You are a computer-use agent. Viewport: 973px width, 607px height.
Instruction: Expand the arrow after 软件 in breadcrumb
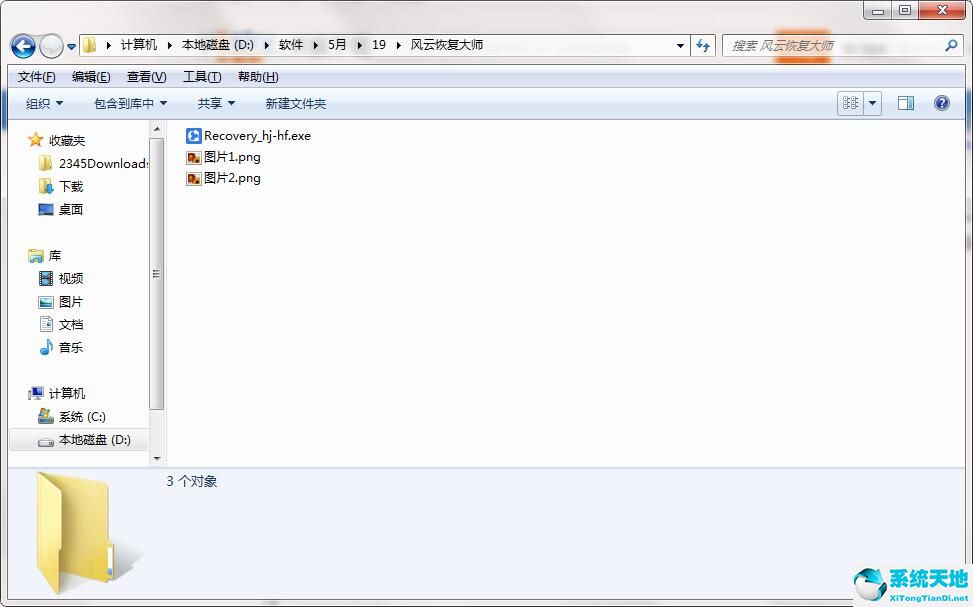click(x=315, y=45)
